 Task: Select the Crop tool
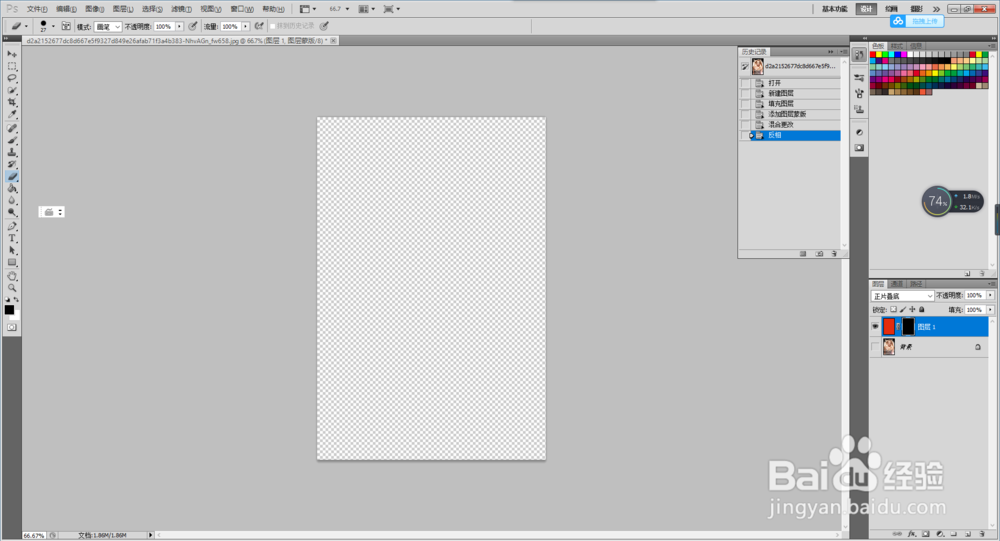[x=11, y=103]
